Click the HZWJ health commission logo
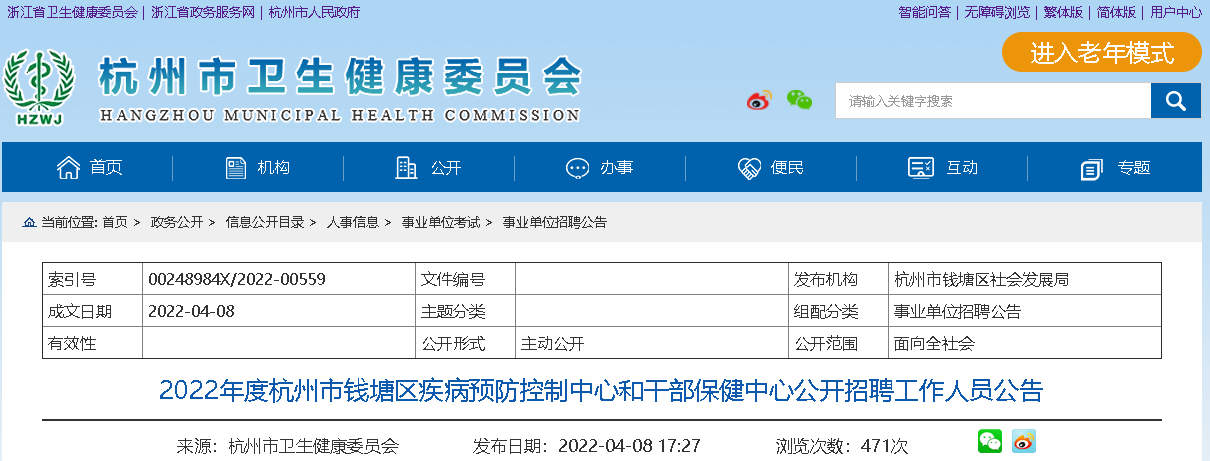 tap(40, 89)
